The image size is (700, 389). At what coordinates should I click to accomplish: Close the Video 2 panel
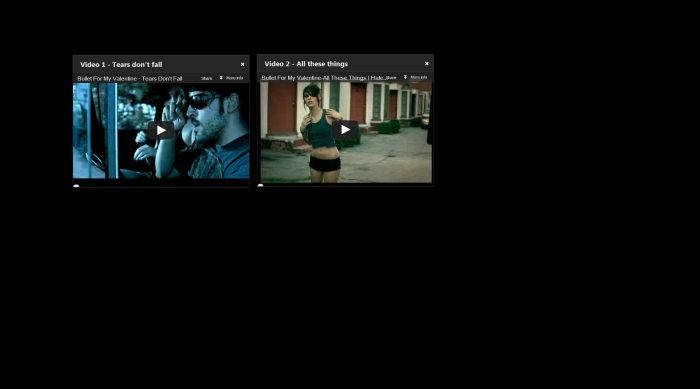[x=427, y=63]
